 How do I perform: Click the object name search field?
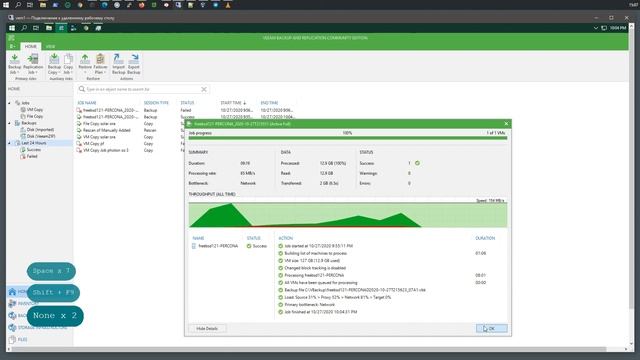(143, 89)
